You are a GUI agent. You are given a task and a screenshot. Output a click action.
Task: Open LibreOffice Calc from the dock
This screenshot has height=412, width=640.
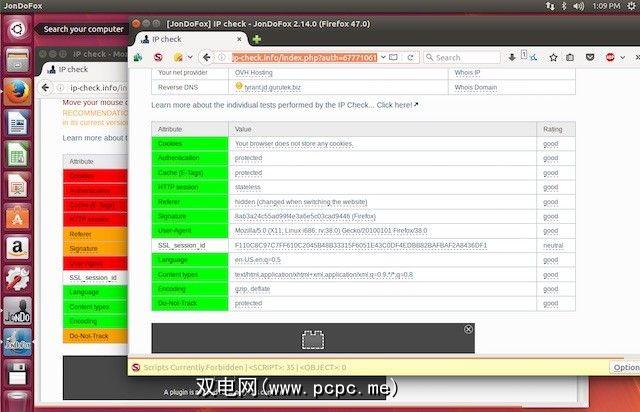pos(17,154)
